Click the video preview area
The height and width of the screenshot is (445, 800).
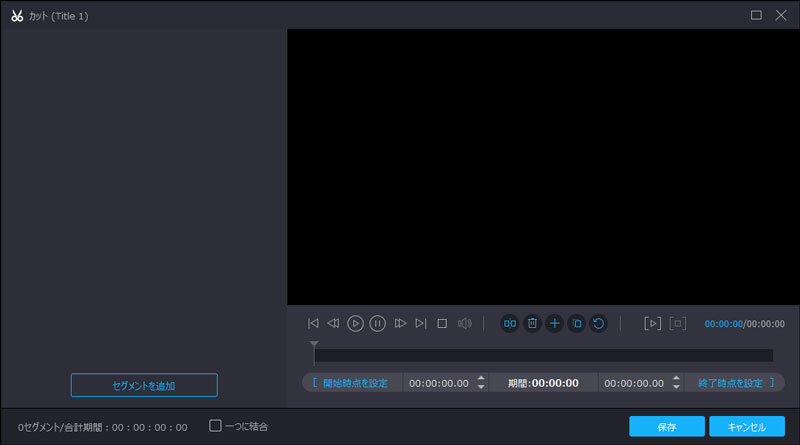coord(543,167)
